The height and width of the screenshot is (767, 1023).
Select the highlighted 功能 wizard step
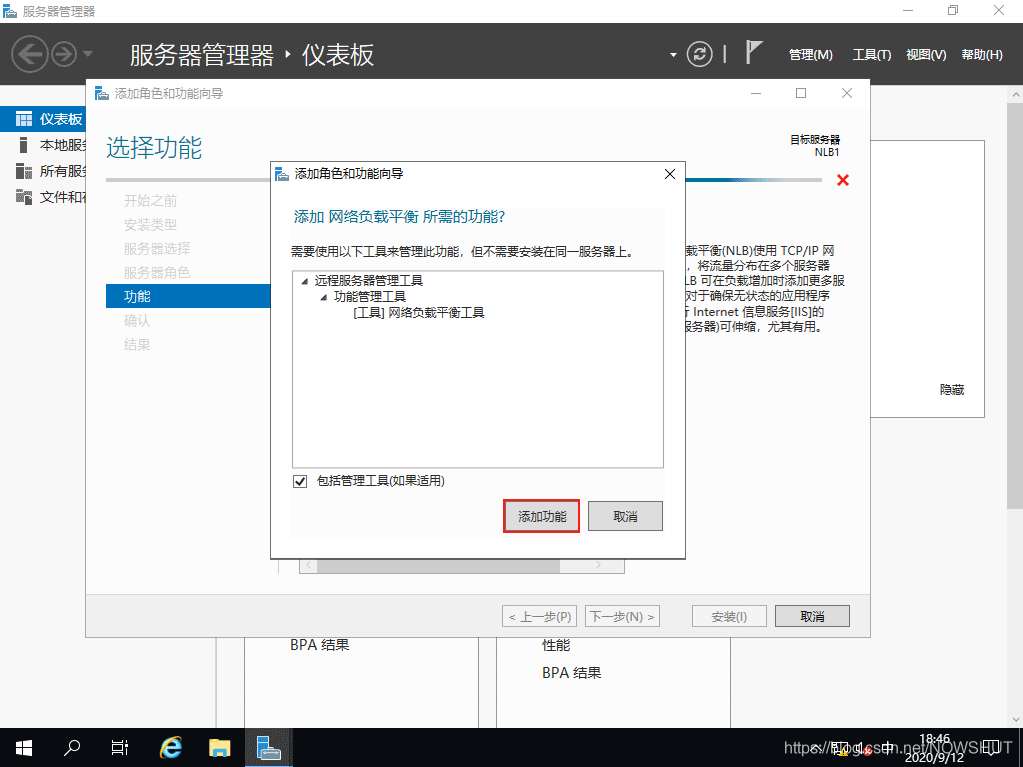click(188, 296)
